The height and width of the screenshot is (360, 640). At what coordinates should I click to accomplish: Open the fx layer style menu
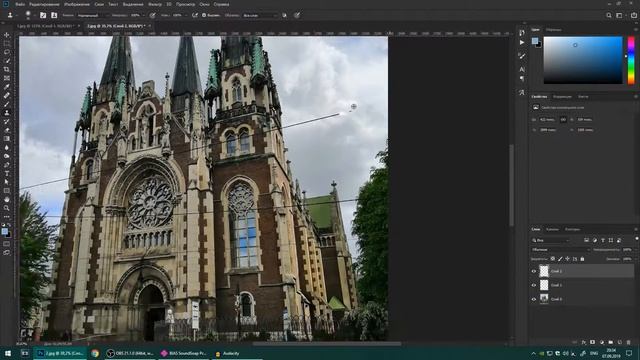click(584, 342)
